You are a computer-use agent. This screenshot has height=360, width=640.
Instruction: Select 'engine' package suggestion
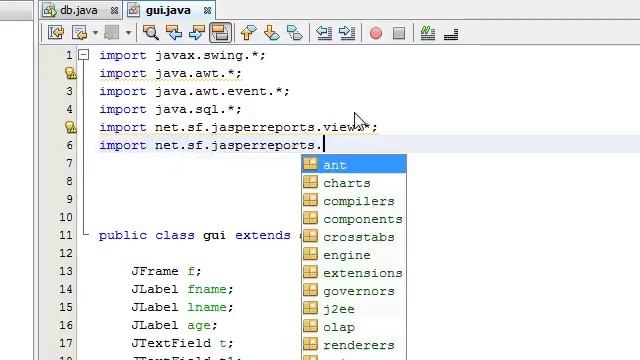coord(354,254)
